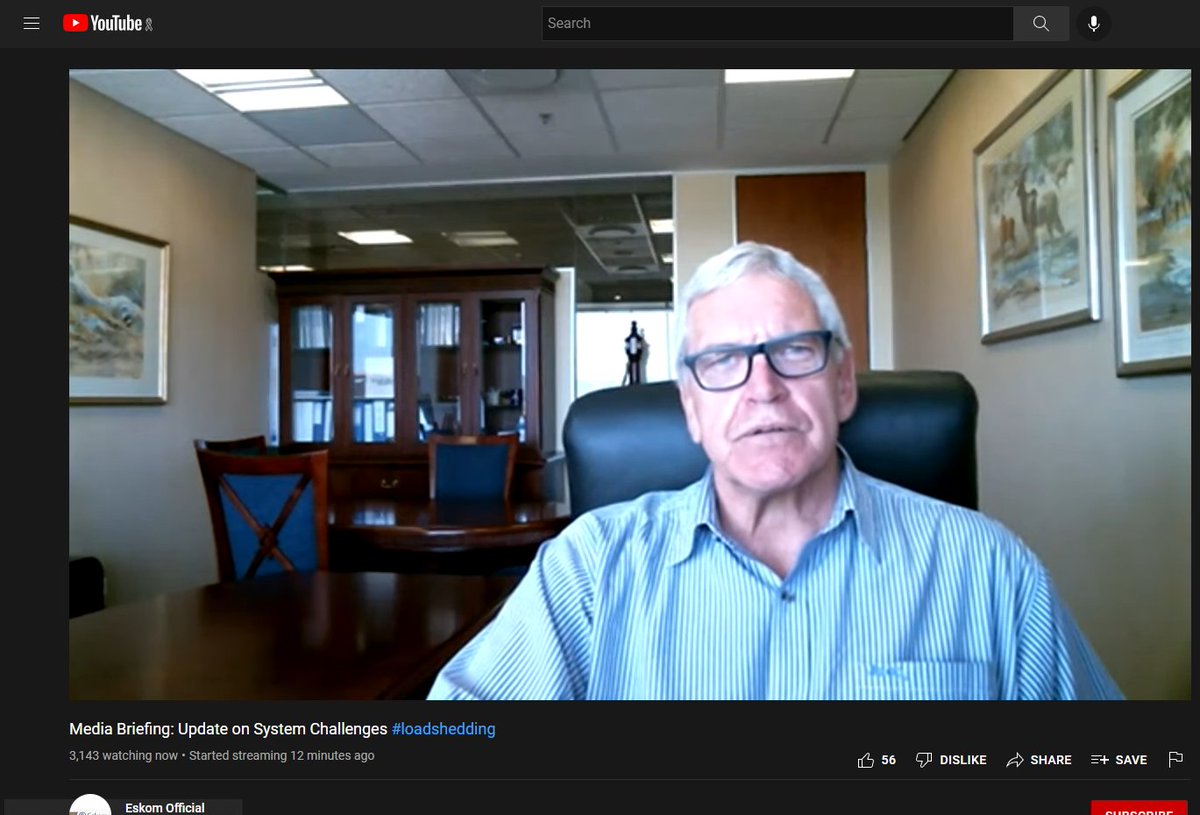Click '3,143 watching now' text
This screenshot has height=815, width=1200.
point(124,756)
